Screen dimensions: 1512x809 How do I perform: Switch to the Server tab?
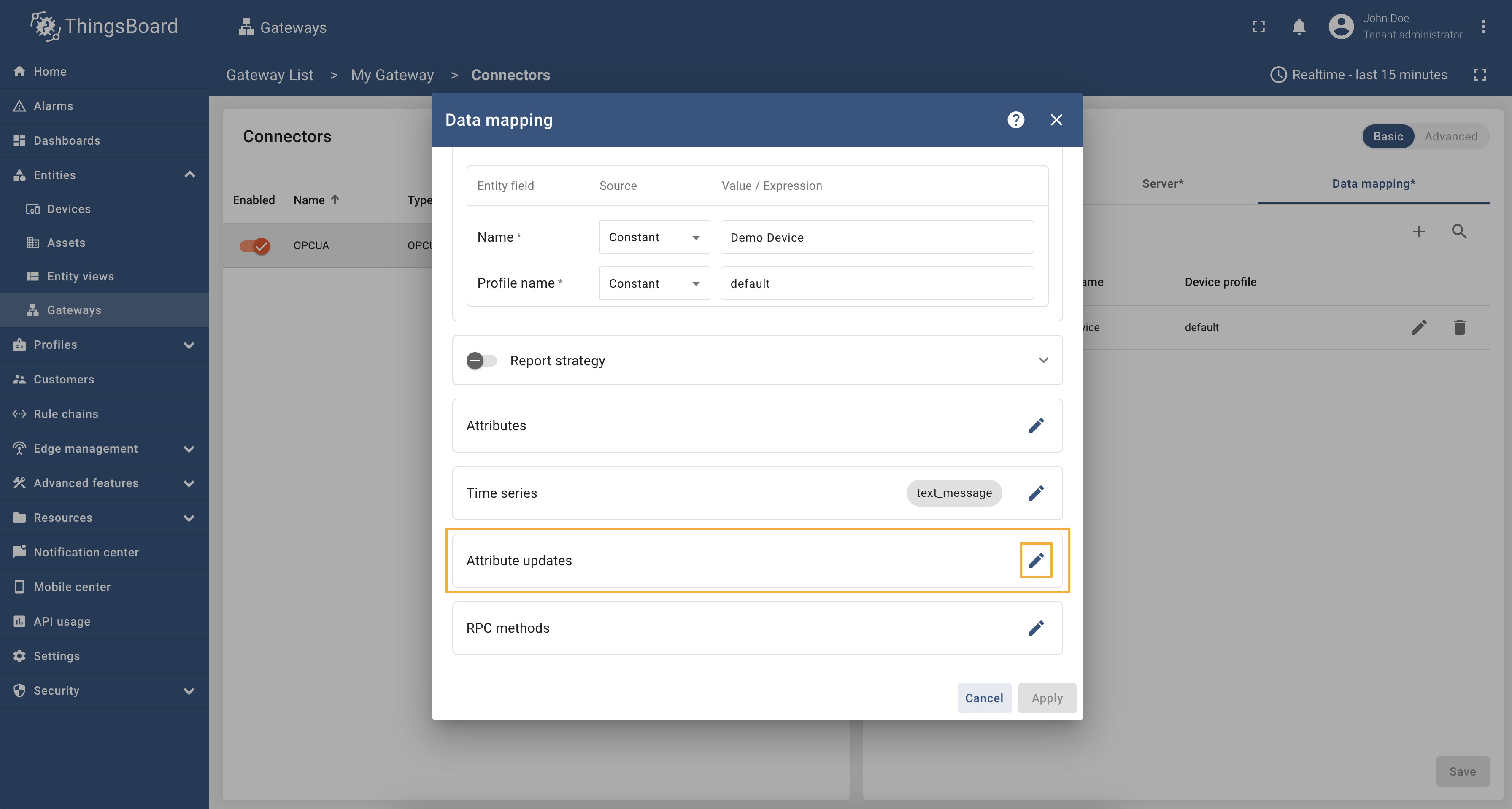point(1162,183)
